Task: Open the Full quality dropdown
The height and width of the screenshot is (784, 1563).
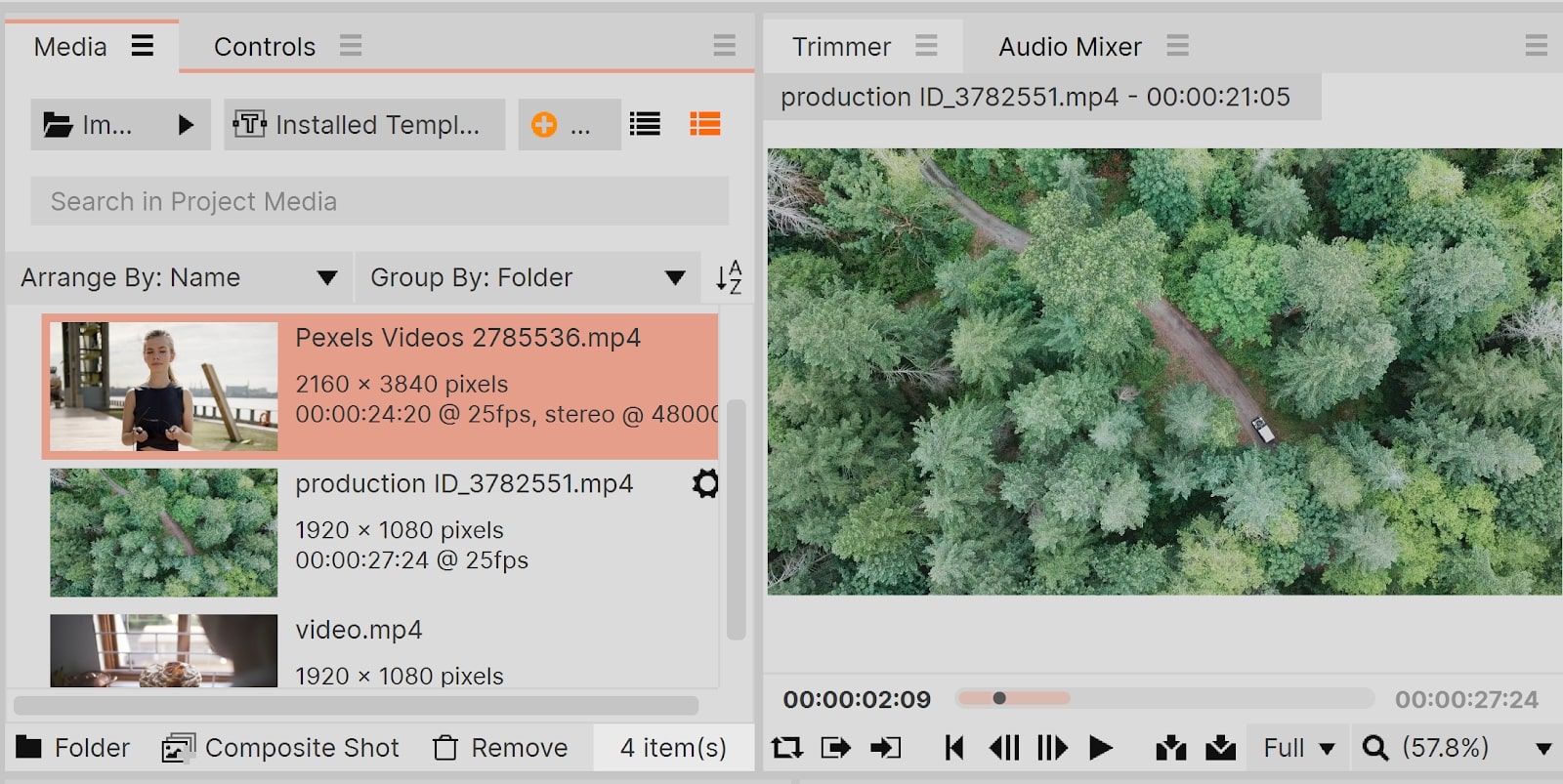Action: pyautogui.click(x=1299, y=748)
